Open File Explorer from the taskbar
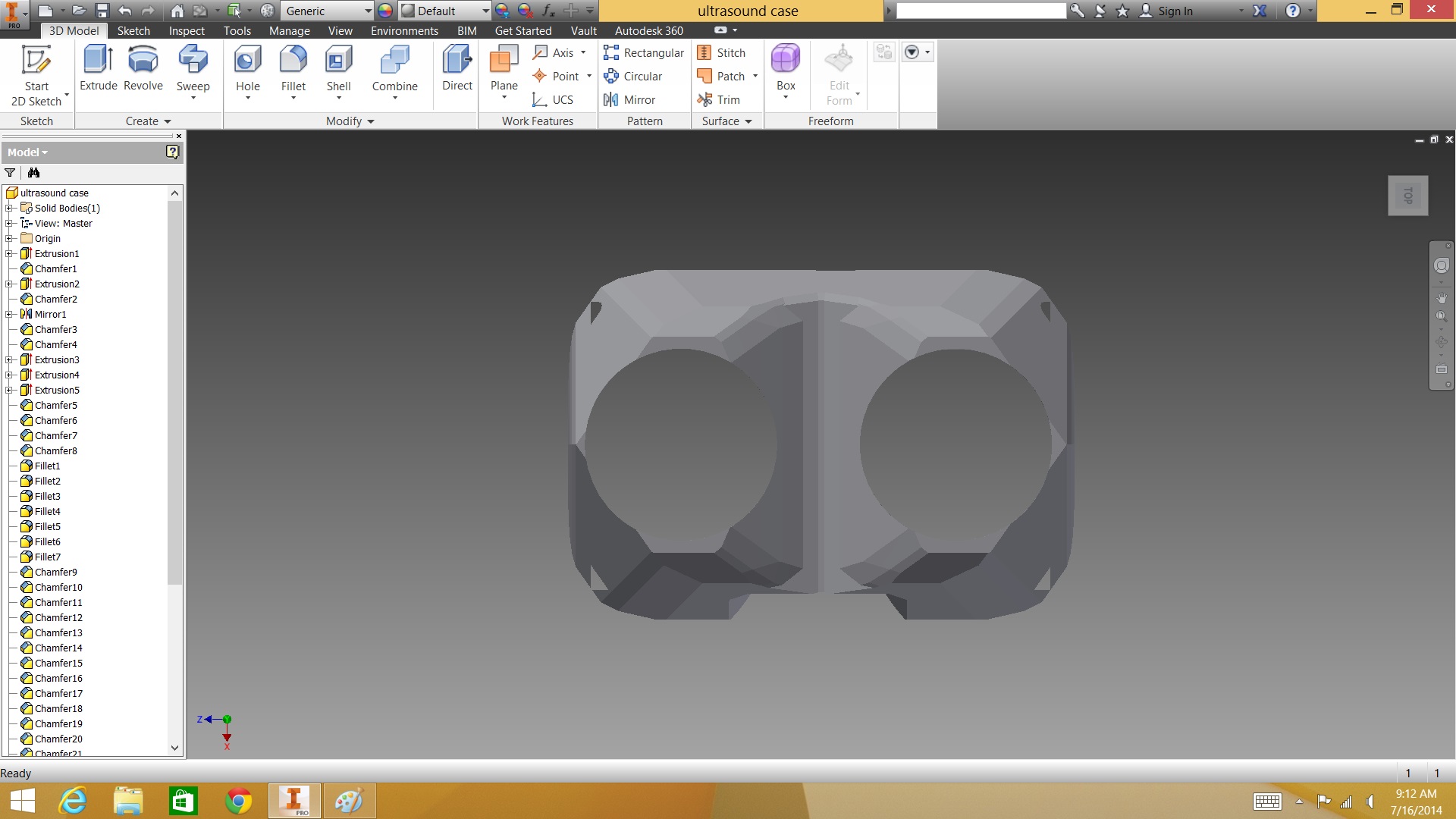Image resolution: width=1456 pixels, height=819 pixels. coord(128,801)
